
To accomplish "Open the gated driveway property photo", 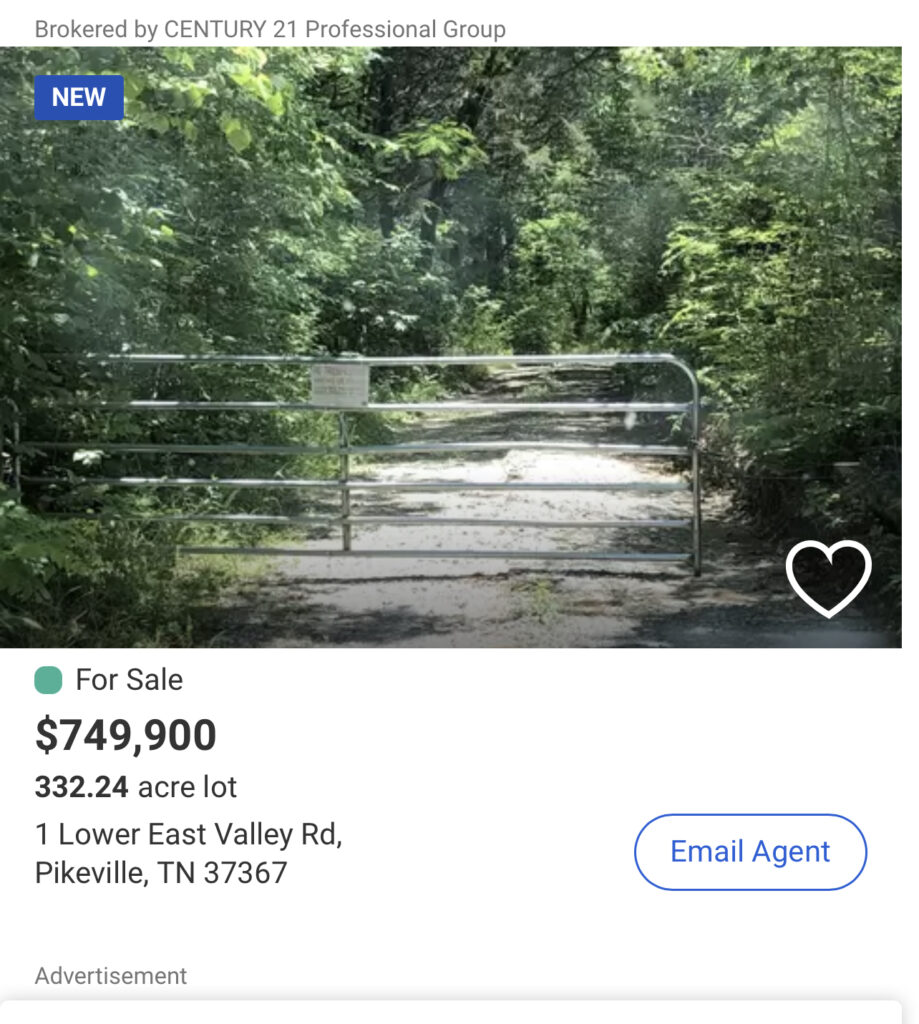I will (450, 250).
